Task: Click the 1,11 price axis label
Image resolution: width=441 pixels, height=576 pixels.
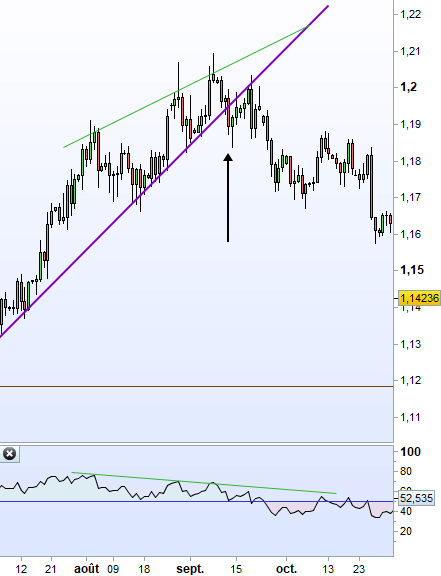Action: (410, 417)
